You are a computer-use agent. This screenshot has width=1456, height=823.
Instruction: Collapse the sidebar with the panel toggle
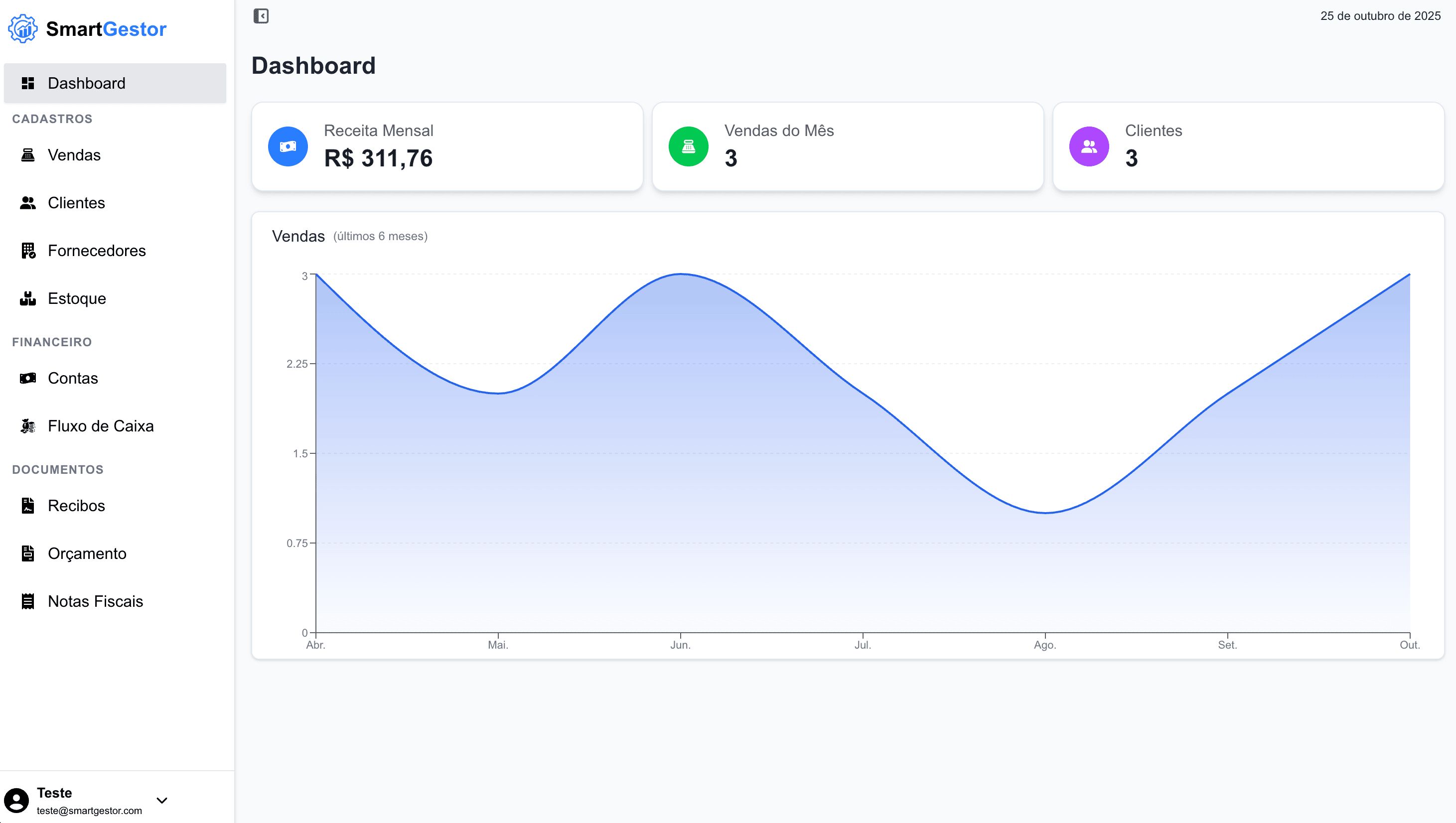261,16
